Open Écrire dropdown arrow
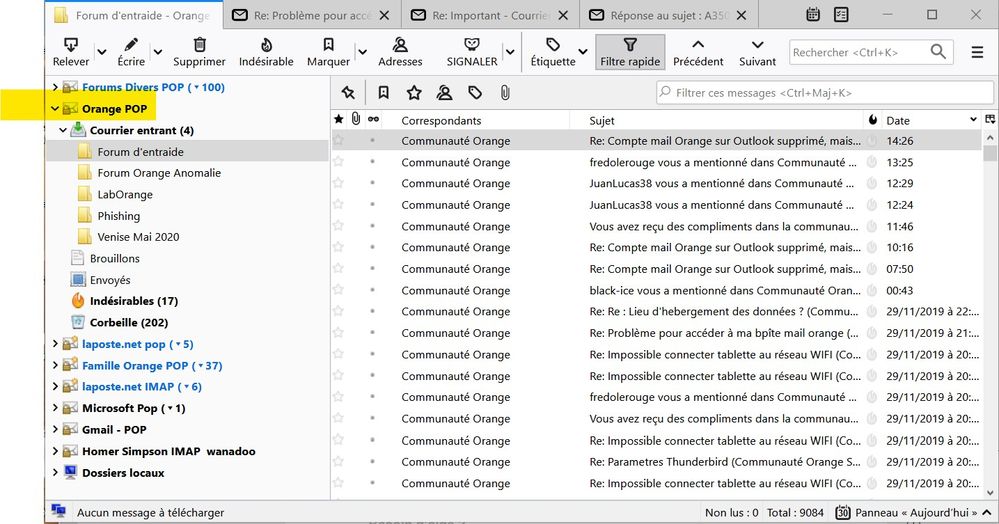999x524 pixels. (x=157, y=52)
